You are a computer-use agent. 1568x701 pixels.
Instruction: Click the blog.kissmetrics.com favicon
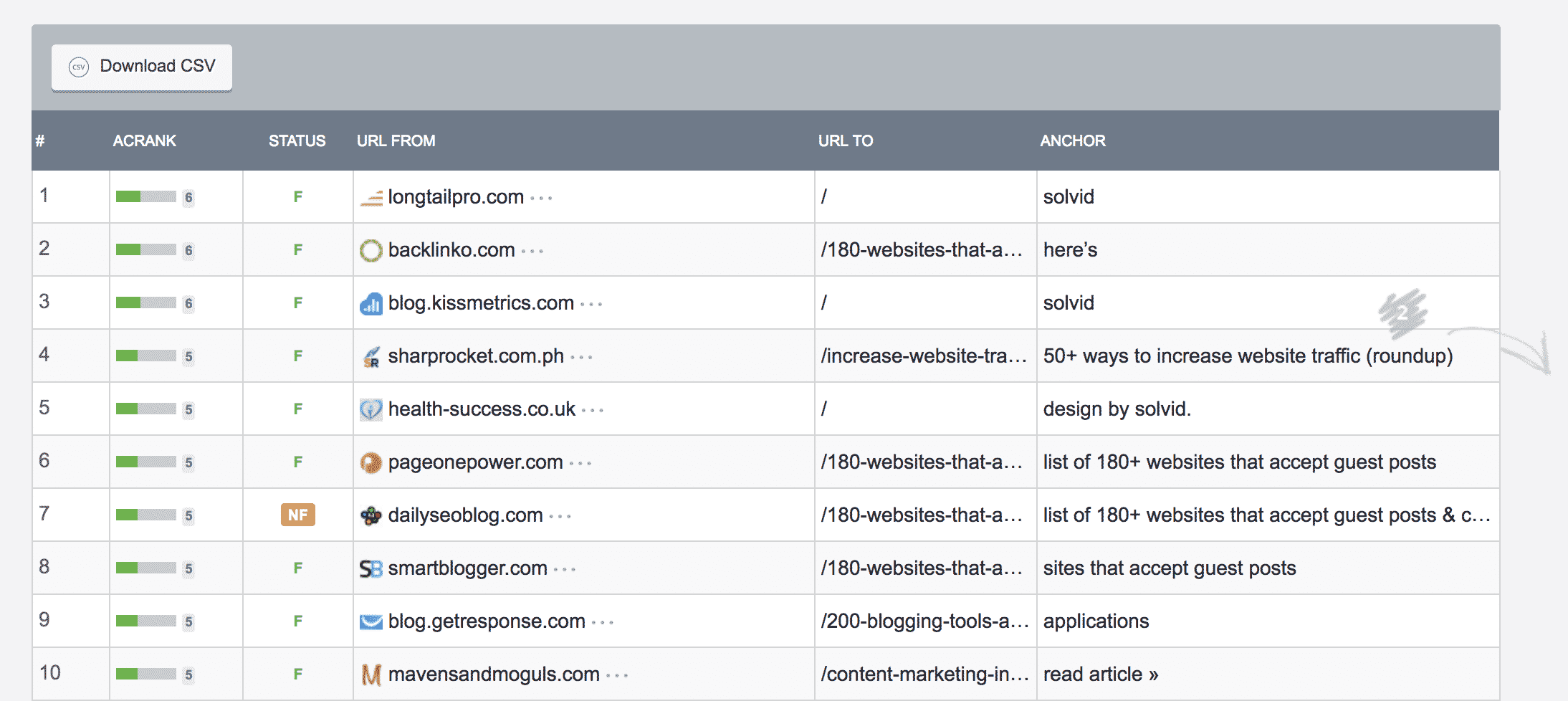(371, 303)
